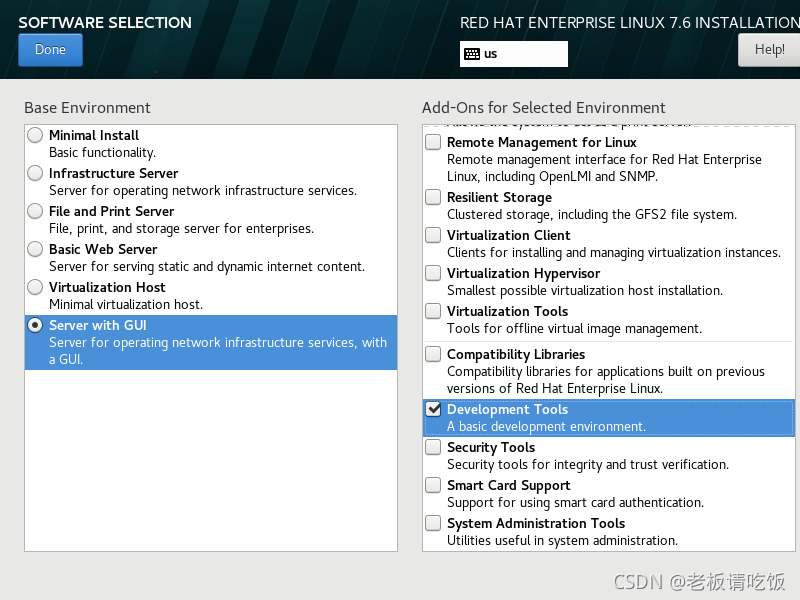Click the 'Minimal Install' label
Image resolution: width=800 pixels, height=600 pixels.
[94, 135]
